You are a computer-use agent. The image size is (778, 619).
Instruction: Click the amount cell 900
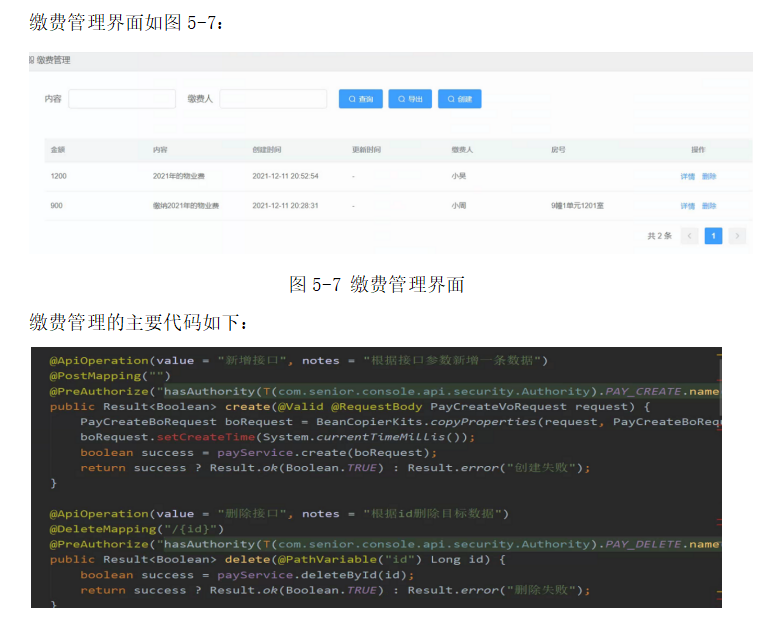[56, 205]
